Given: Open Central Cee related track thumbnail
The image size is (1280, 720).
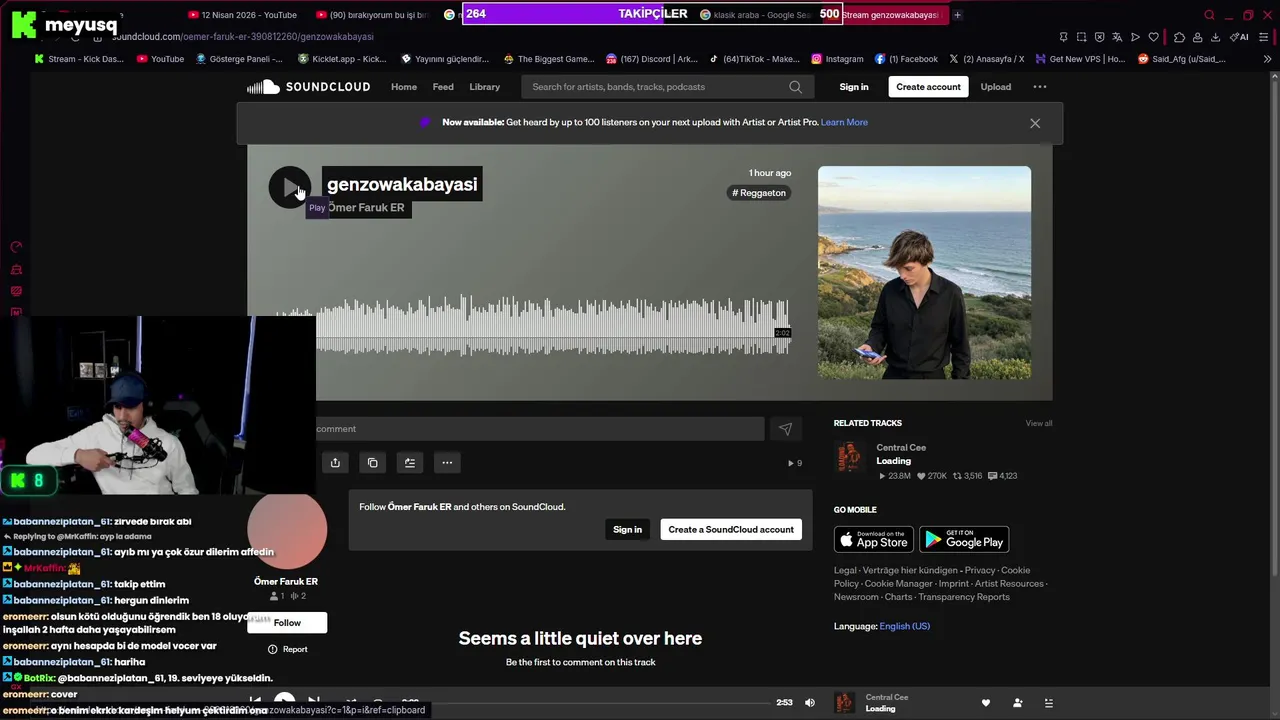Looking at the screenshot, I should click(x=849, y=458).
